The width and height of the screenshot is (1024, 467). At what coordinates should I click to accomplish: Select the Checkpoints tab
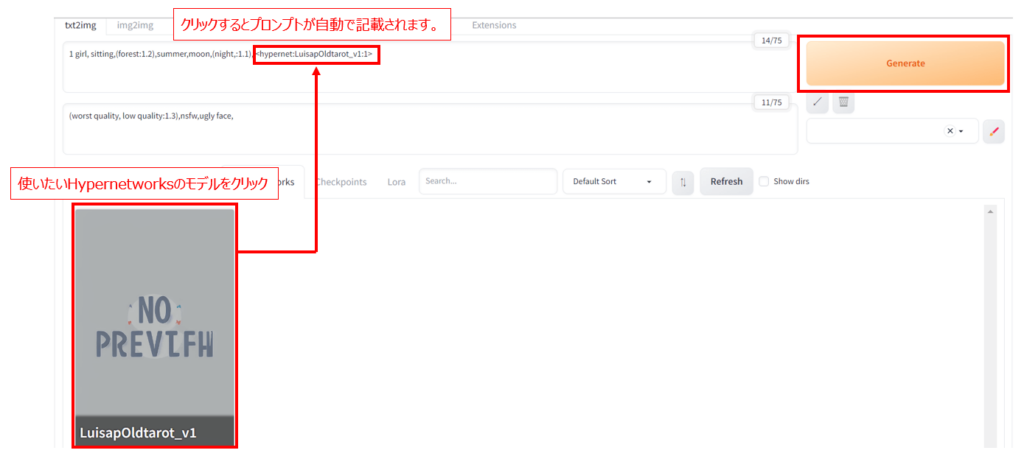click(340, 182)
